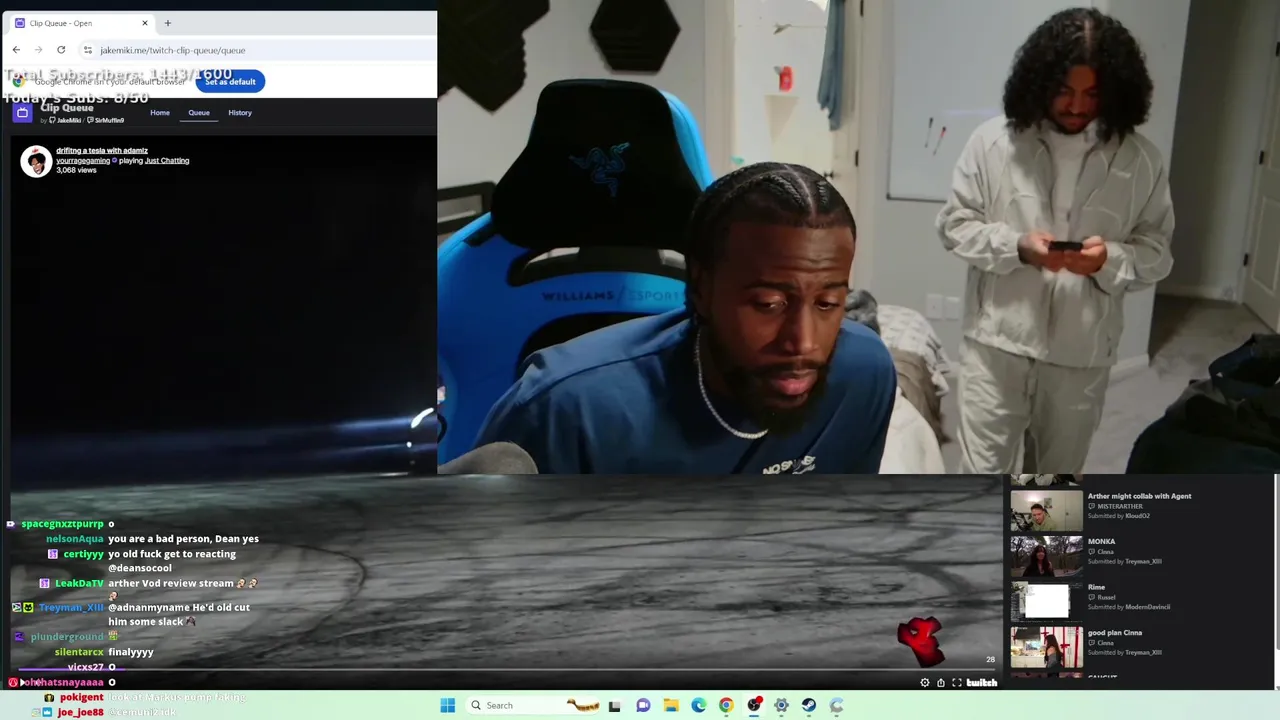Click the taskbar Search box
The width and height of the screenshot is (1280, 720).
click(530, 705)
